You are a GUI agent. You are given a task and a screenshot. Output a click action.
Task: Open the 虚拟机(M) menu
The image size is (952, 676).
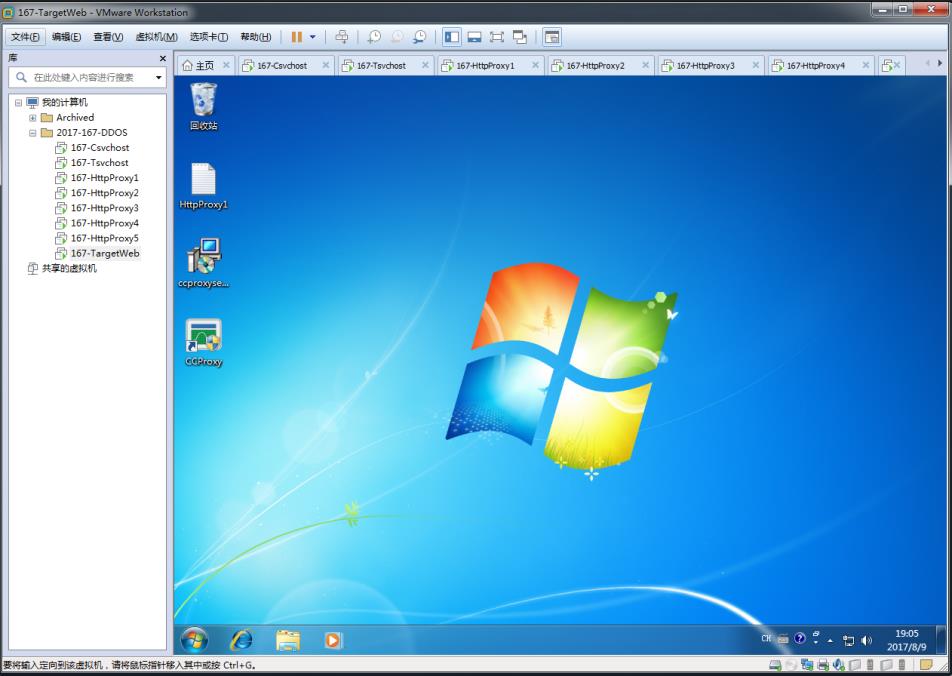coord(156,37)
